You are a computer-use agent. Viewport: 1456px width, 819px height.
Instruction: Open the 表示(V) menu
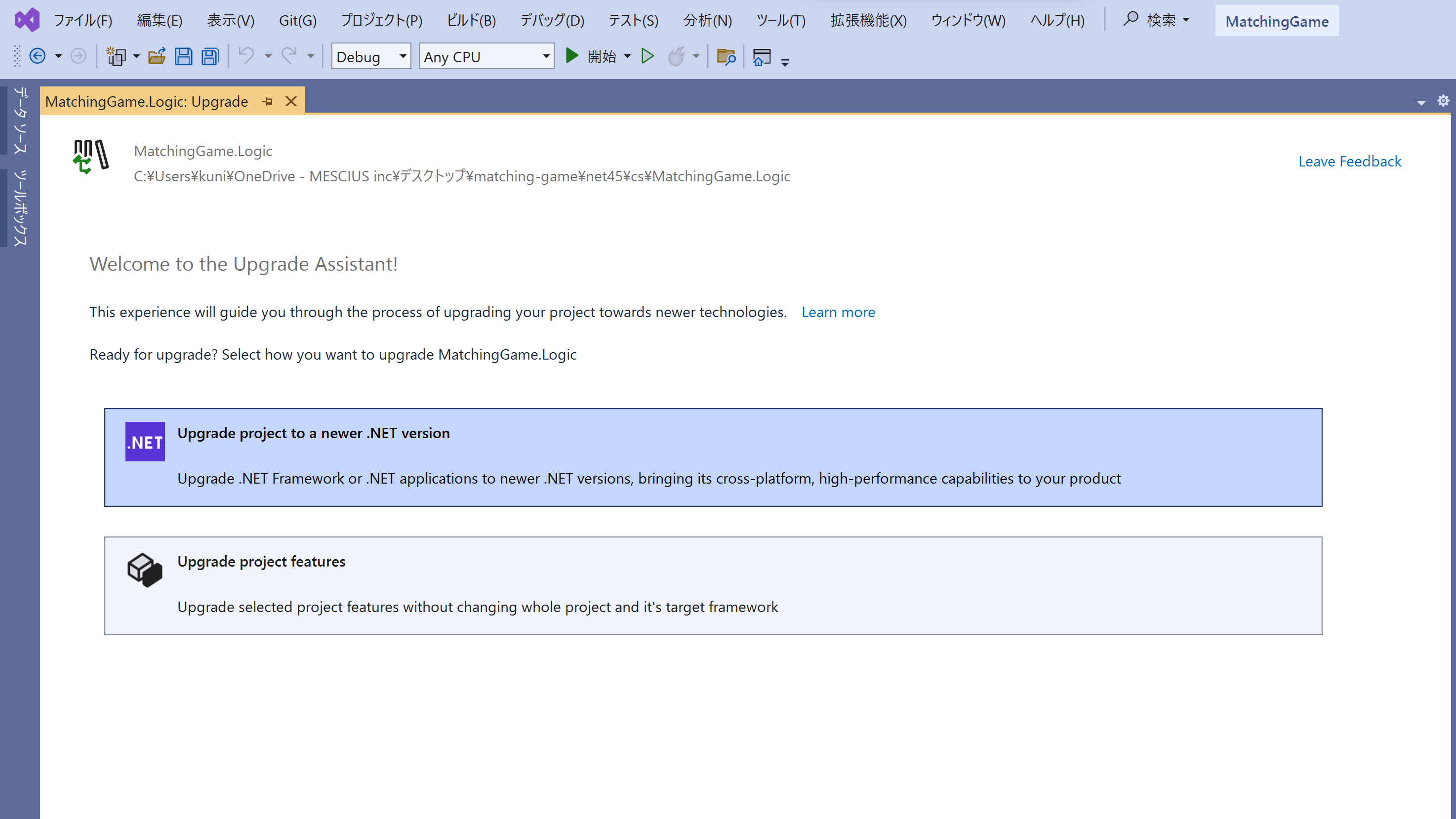point(231,20)
